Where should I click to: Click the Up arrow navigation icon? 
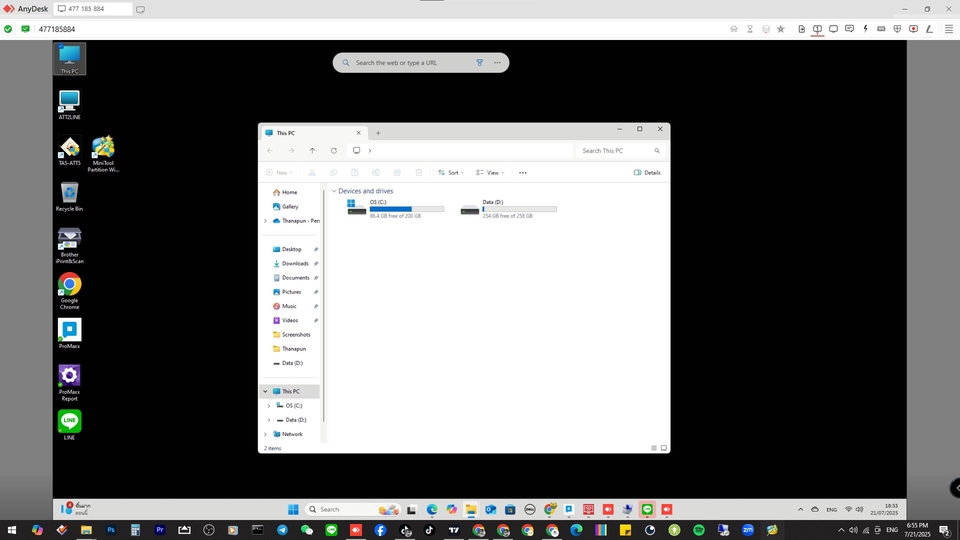[x=312, y=151]
